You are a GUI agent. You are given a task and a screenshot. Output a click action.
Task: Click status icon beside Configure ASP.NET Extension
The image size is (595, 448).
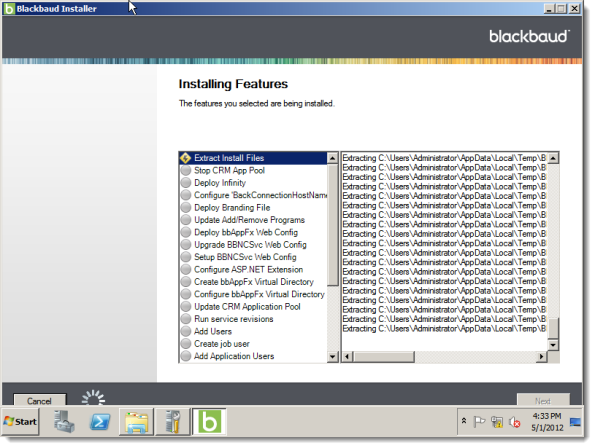[x=186, y=269]
